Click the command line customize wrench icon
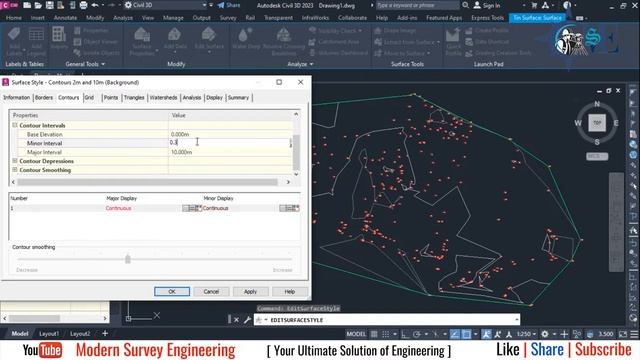 [247, 320]
